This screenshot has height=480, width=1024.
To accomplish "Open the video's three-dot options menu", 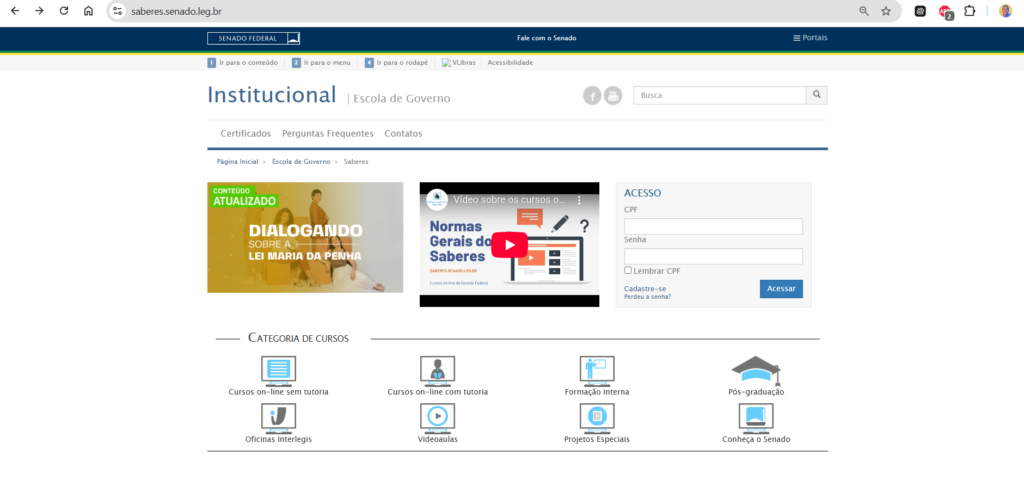I will [x=579, y=199].
